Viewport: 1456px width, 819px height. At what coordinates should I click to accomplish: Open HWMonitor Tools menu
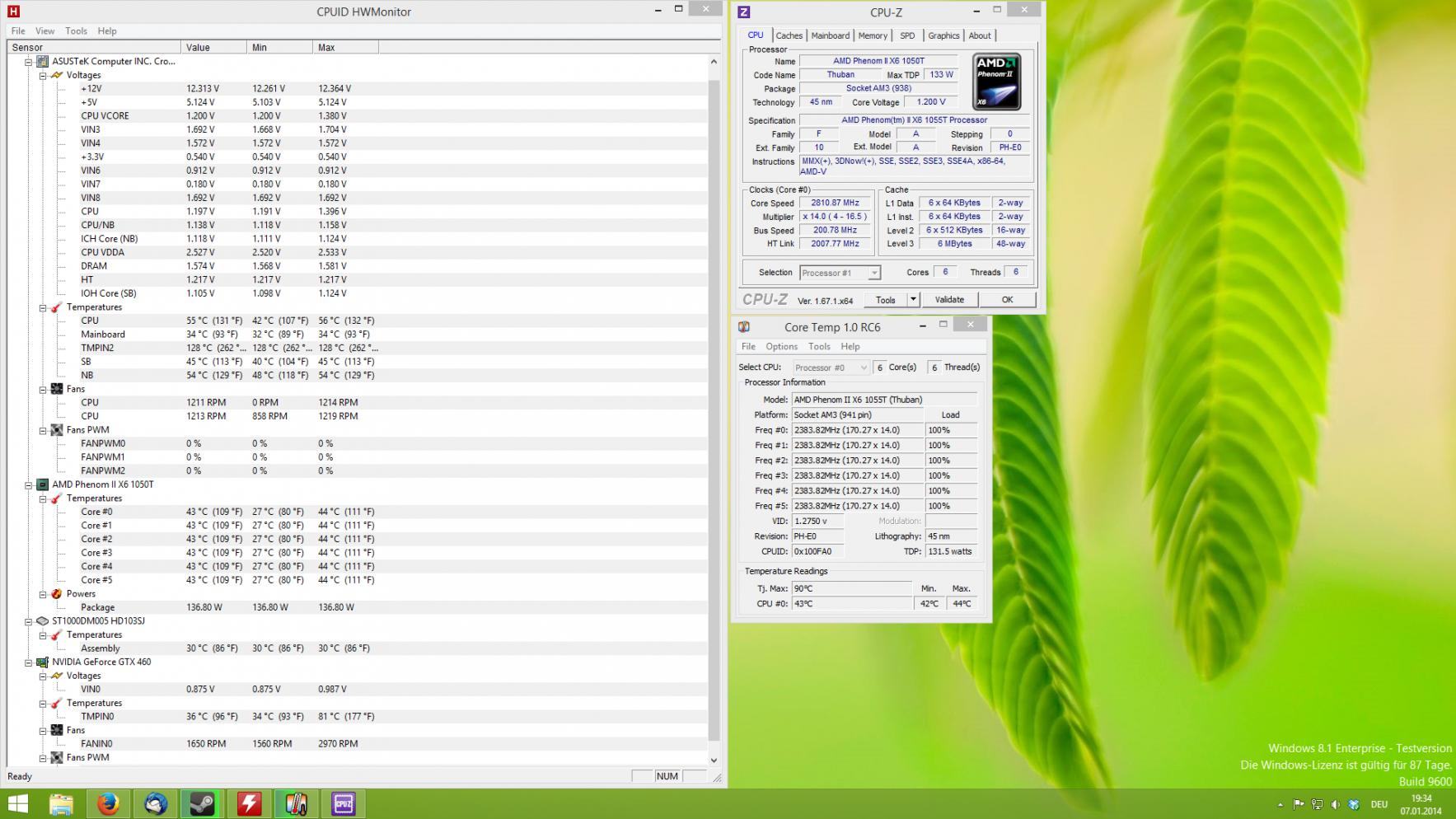76,30
